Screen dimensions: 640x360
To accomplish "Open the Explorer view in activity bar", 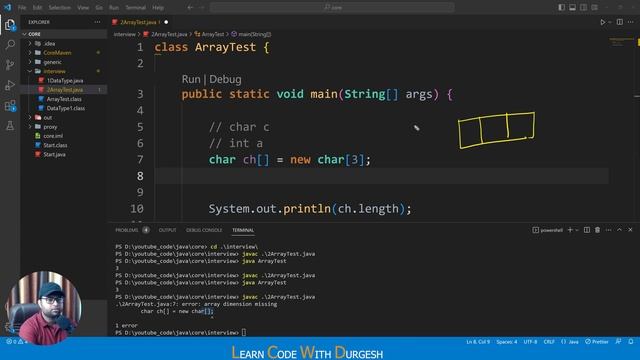I will (10, 25).
